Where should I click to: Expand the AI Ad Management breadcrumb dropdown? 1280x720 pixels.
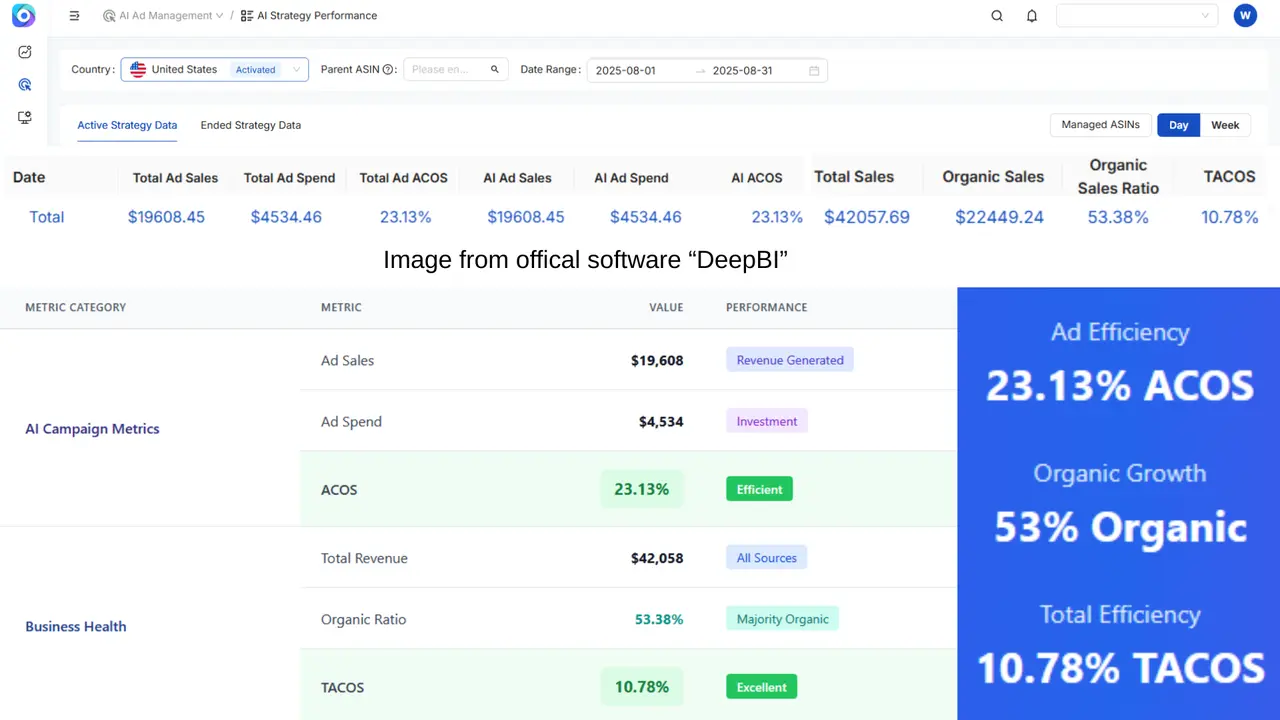click(219, 15)
